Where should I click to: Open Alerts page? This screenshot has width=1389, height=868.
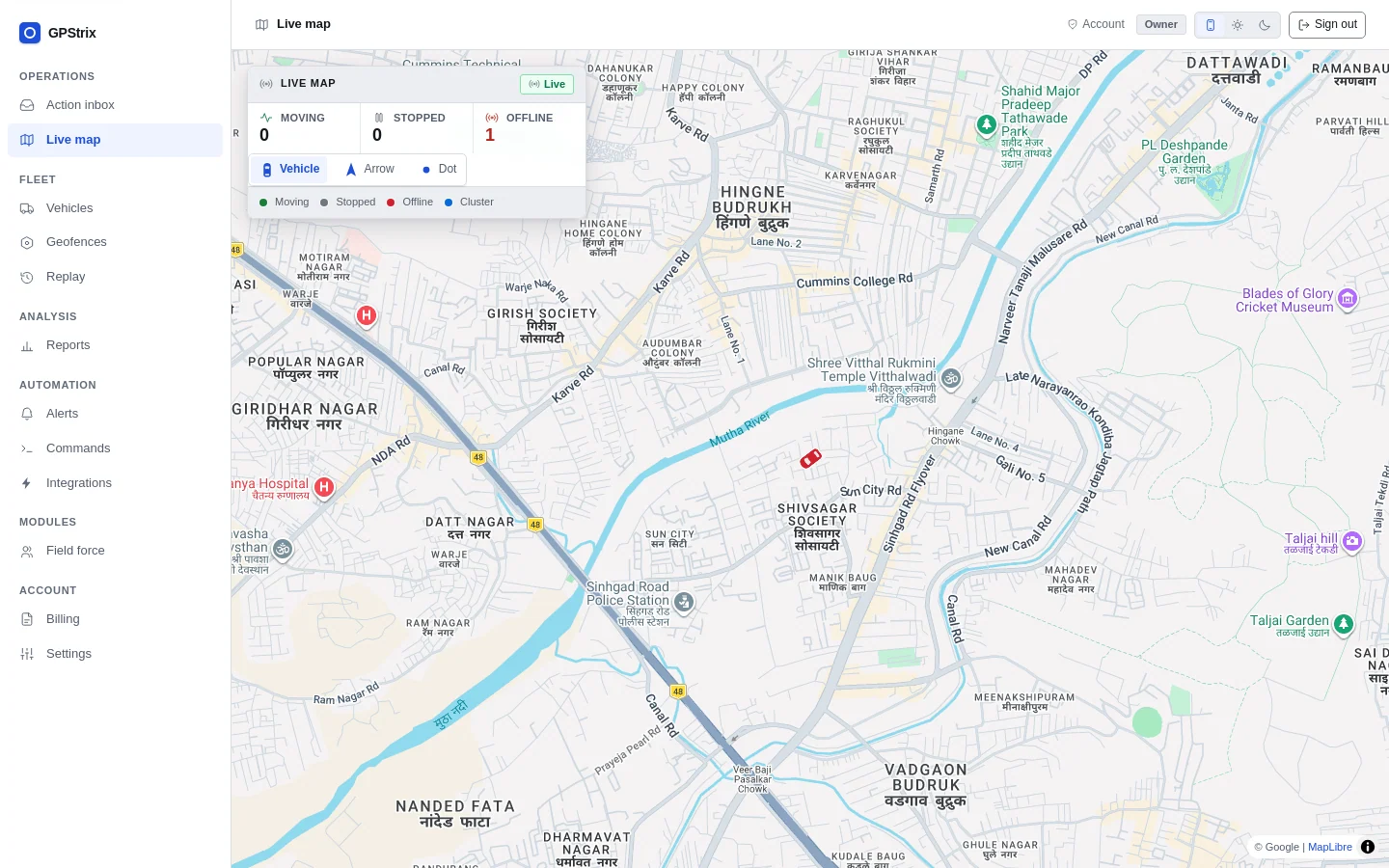(x=115, y=414)
